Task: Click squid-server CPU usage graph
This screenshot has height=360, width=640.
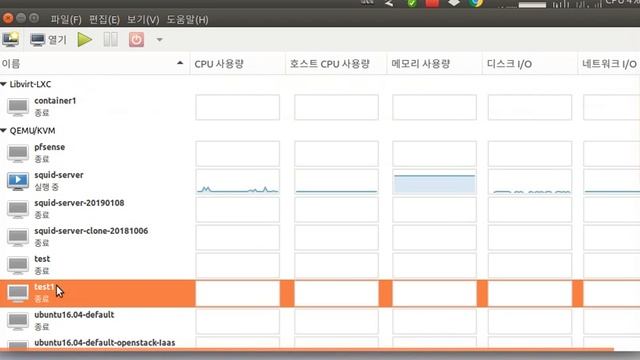Action: (x=238, y=181)
